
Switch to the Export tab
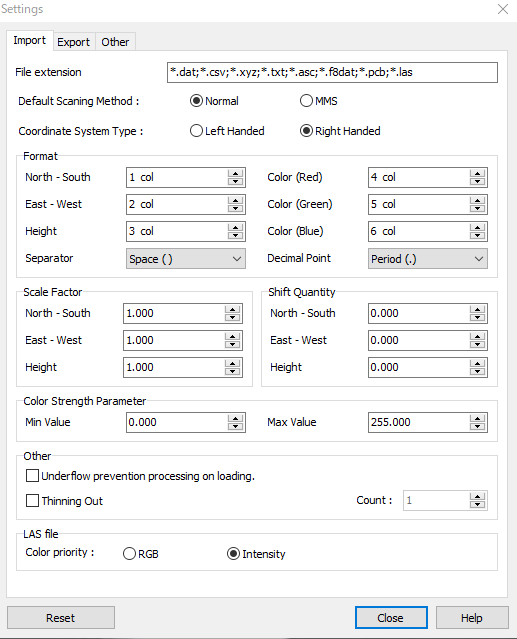[73, 42]
